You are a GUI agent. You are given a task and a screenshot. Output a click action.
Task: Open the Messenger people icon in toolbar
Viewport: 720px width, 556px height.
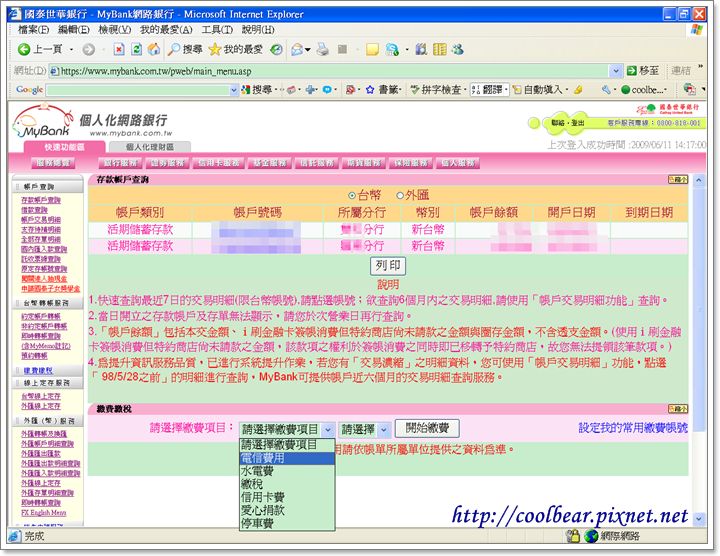pos(457,49)
